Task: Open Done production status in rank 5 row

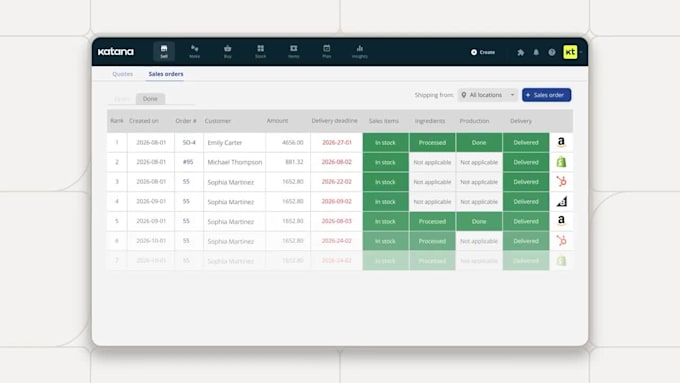Action: (479, 221)
